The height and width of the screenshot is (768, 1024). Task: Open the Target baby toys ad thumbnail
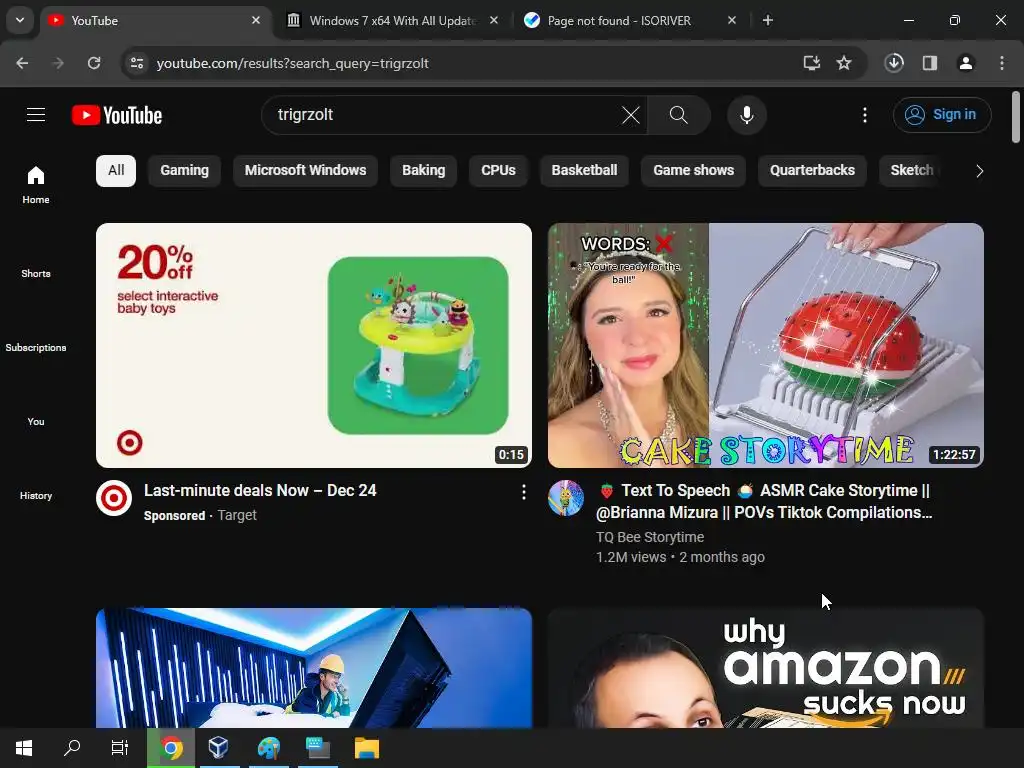[314, 345]
